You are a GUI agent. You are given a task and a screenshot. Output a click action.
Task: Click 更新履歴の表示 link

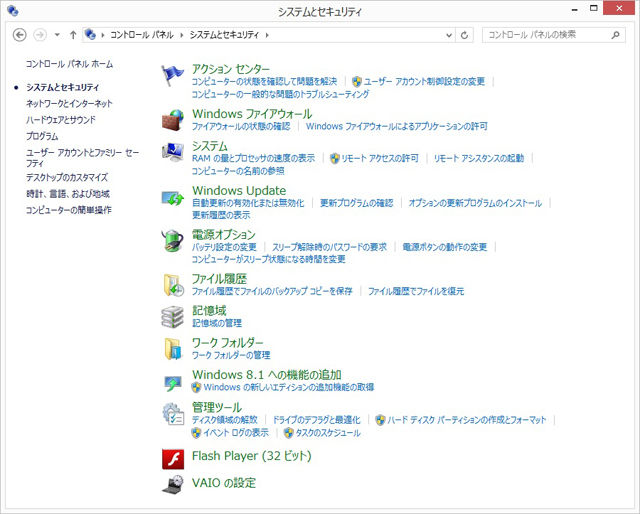(x=221, y=215)
